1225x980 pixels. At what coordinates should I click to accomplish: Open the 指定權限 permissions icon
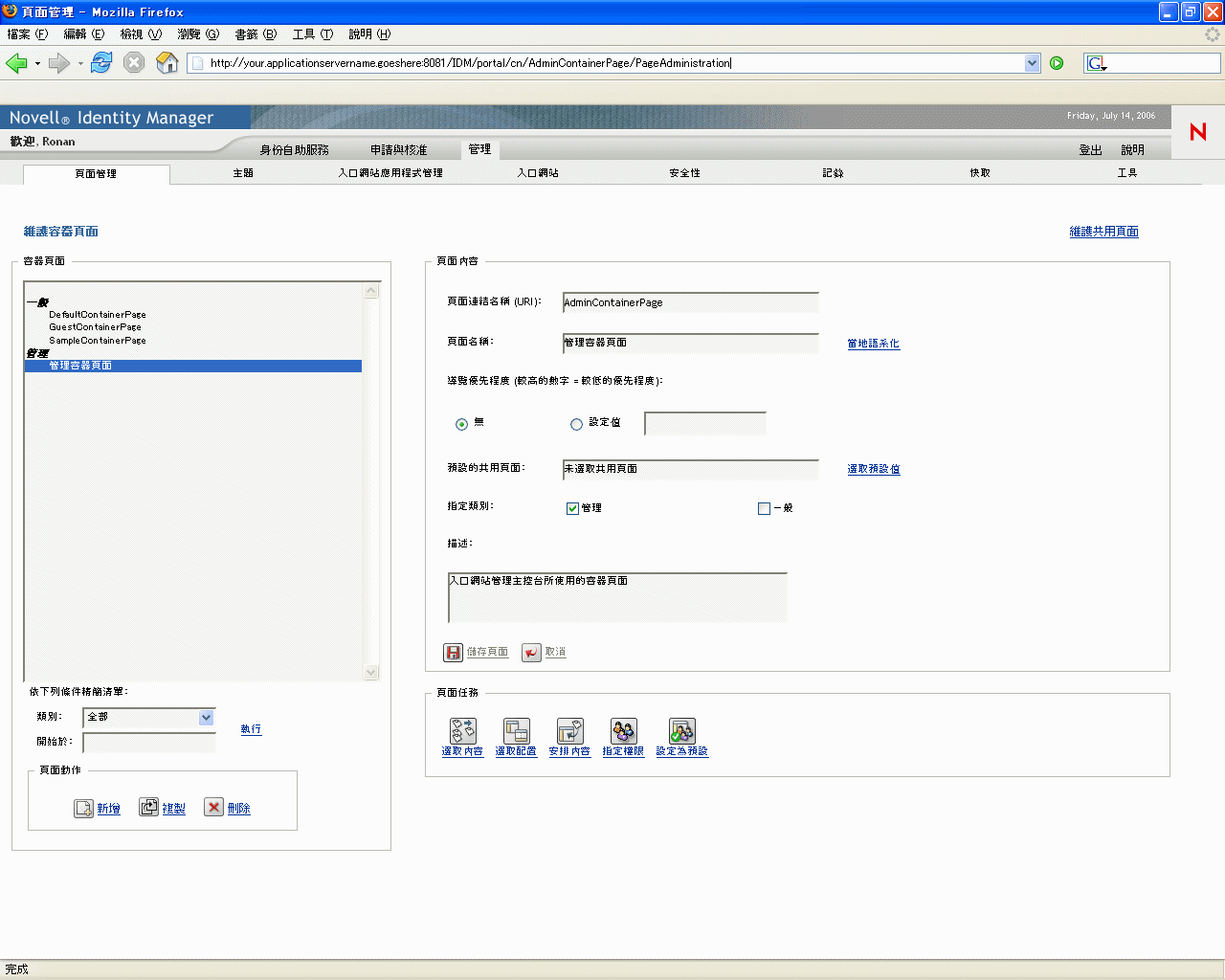(624, 731)
